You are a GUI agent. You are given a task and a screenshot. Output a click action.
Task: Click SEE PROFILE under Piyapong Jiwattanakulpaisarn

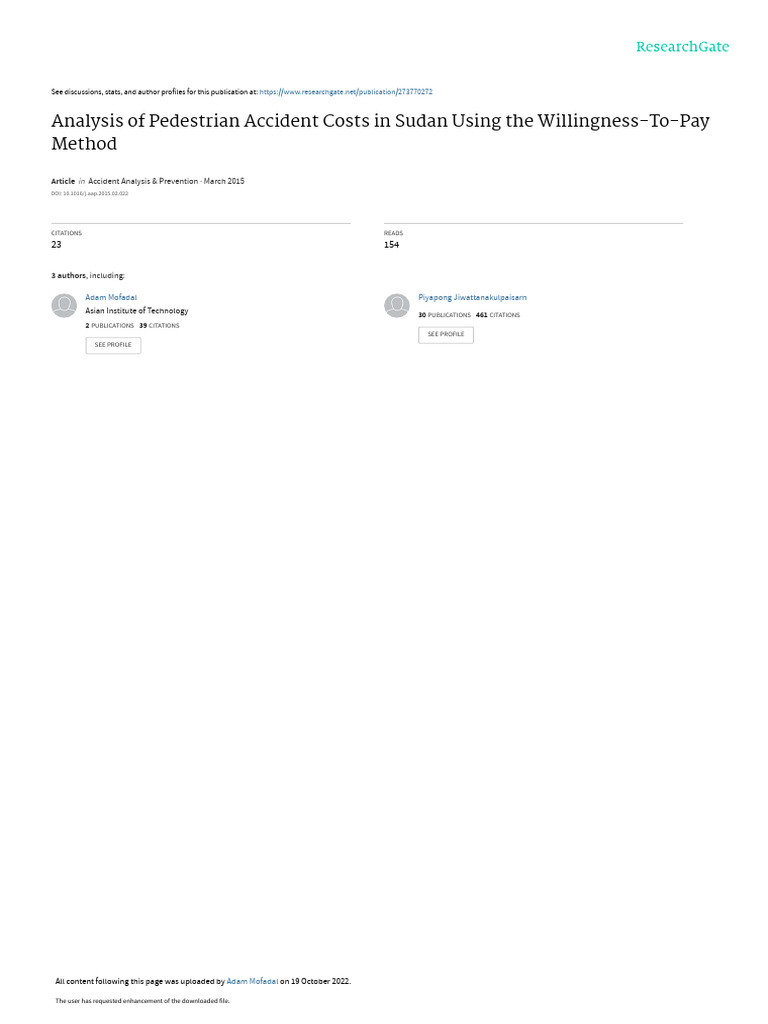click(x=446, y=334)
